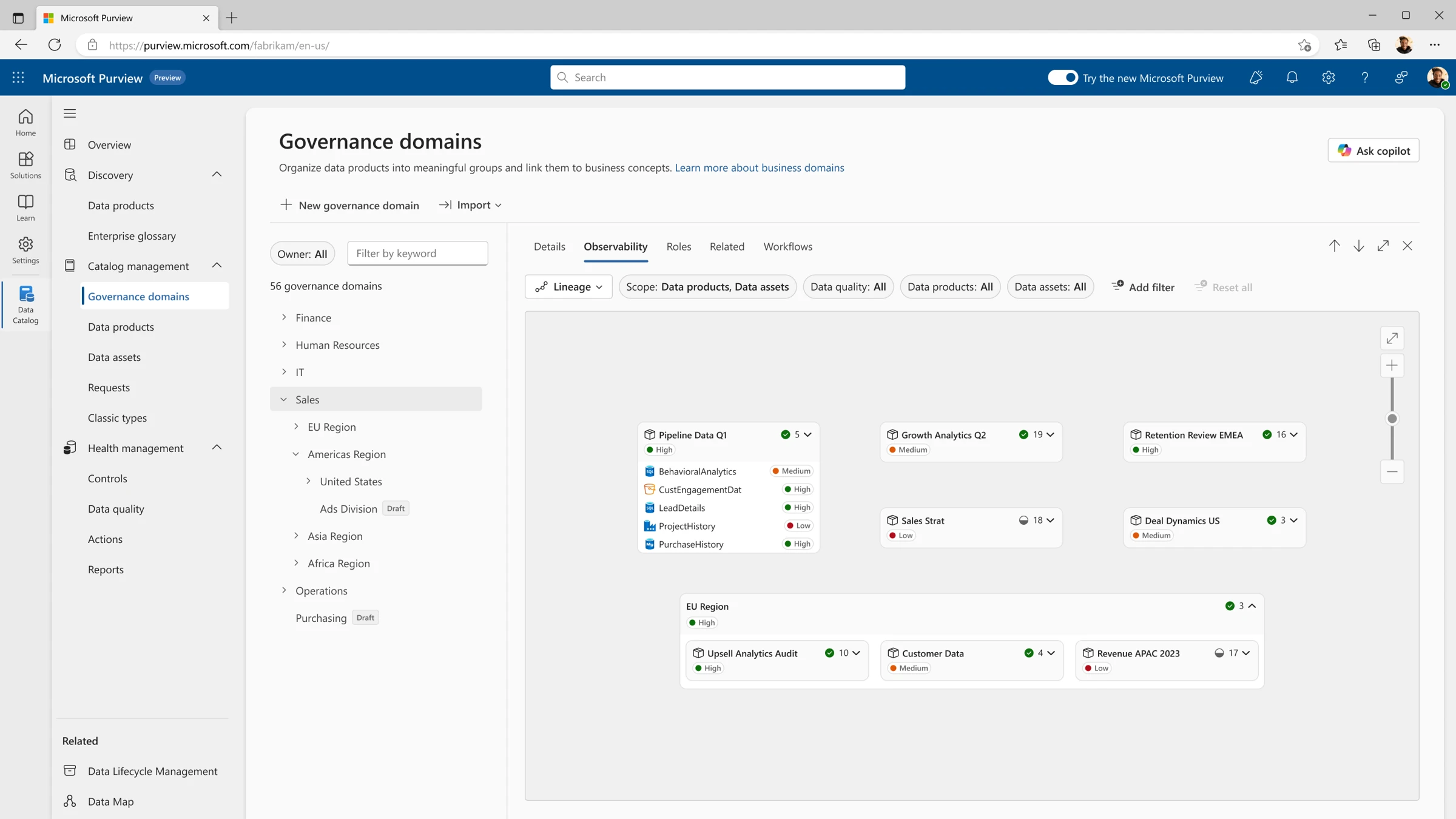Switch to the Details tab
Viewport: 1456px width, 819px height.
[550, 246]
